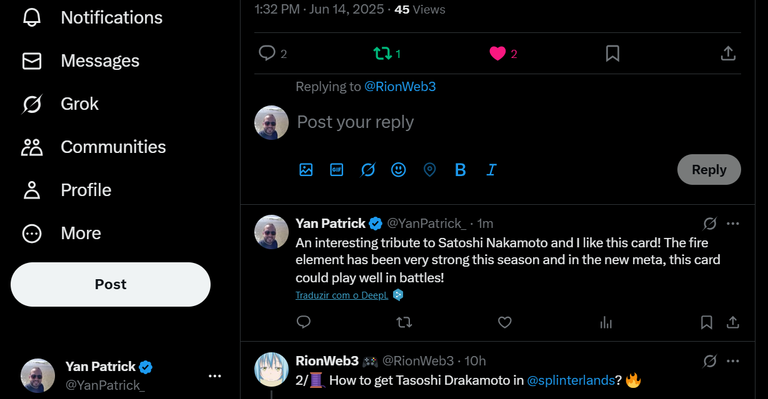The image size is (768, 399).
Task: Click the Grok icon on Yan Patrick's reply
Action: point(710,224)
